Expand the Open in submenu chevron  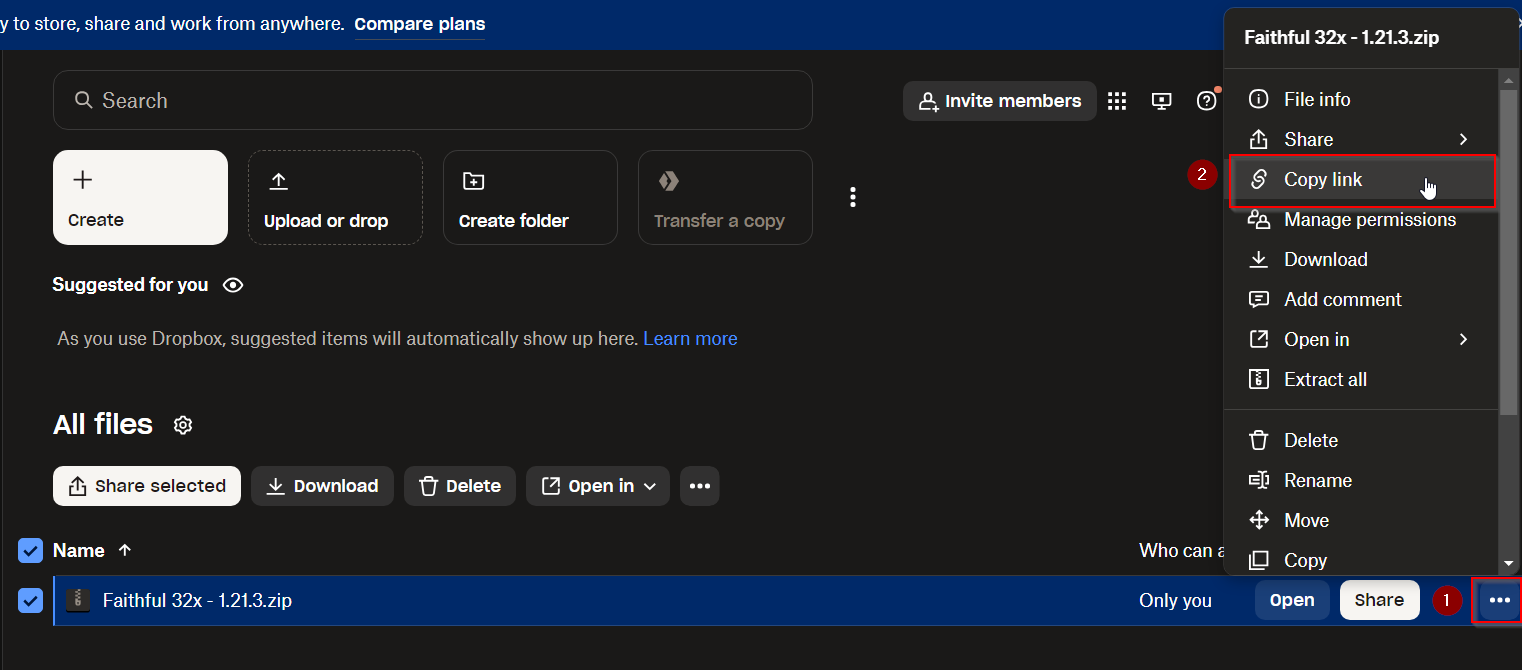tap(1463, 339)
